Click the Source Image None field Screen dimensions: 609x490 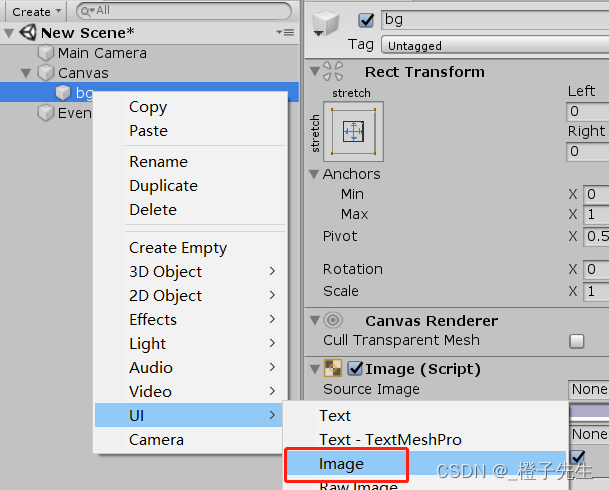click(x=588, y=389)
